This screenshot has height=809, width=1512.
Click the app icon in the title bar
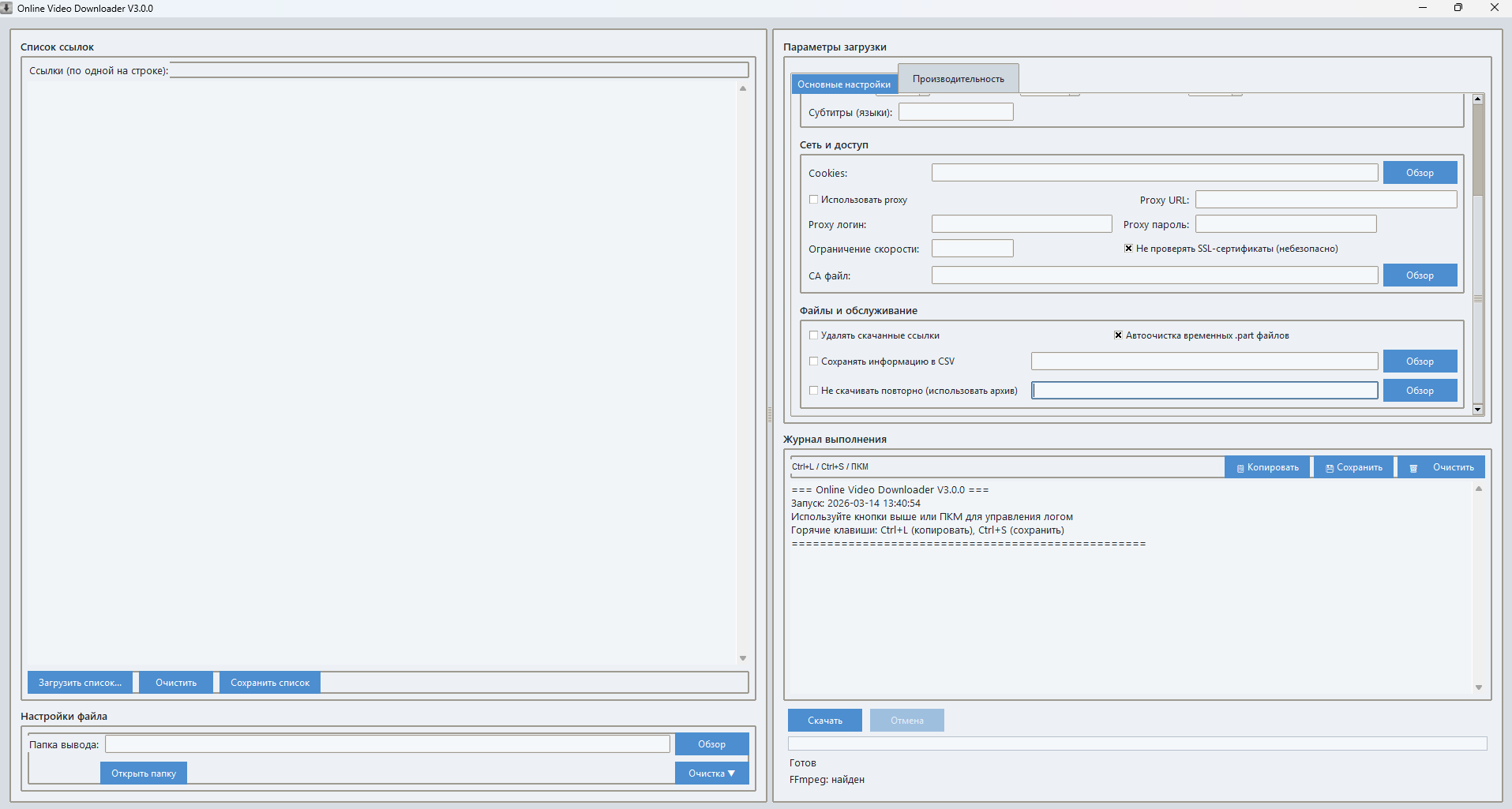pos(7,8)
